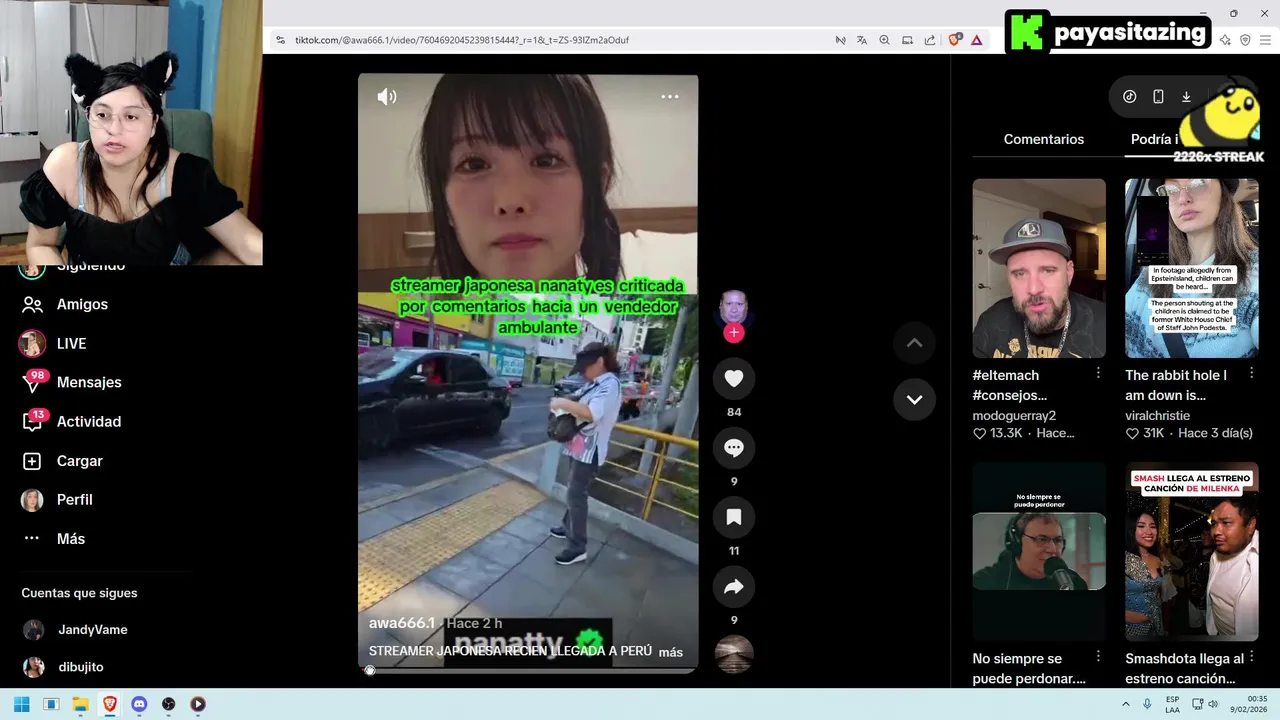Open the Brave Rewards triangle icon

[x=977, y=40]
